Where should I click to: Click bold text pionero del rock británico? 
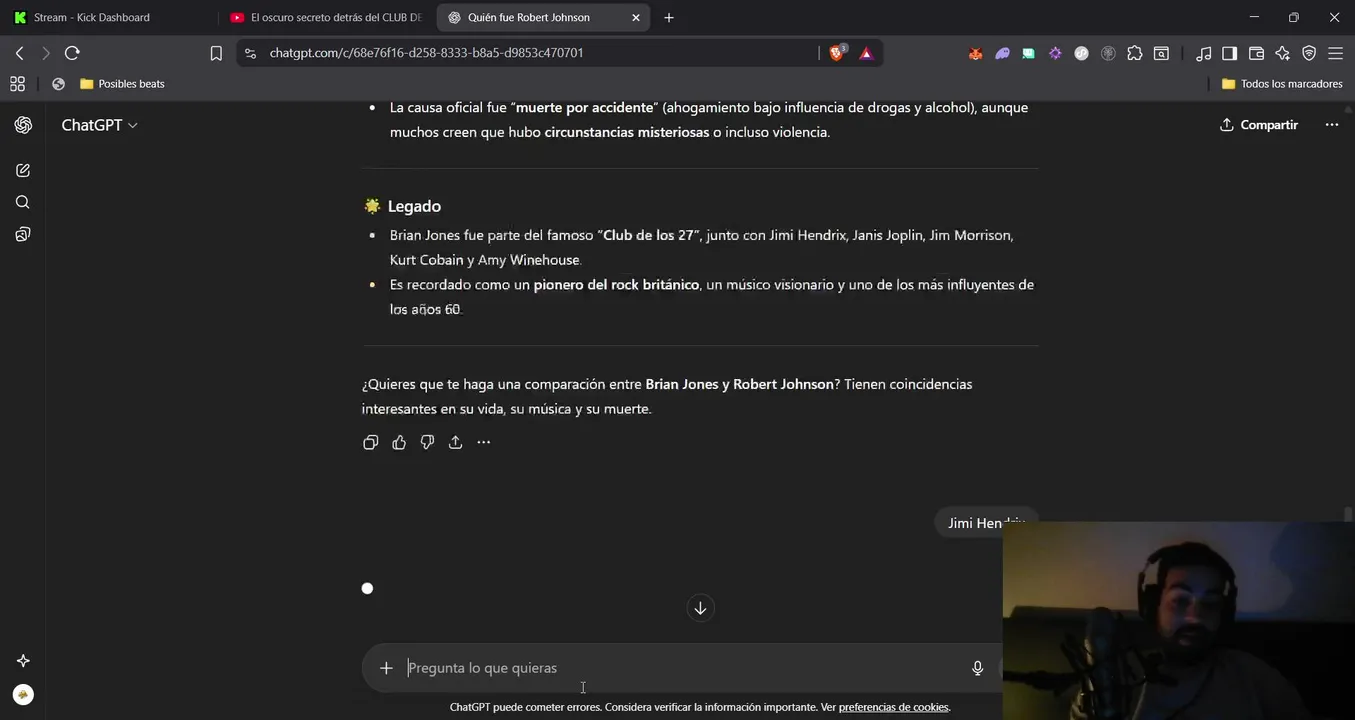(x=616, y=285)
